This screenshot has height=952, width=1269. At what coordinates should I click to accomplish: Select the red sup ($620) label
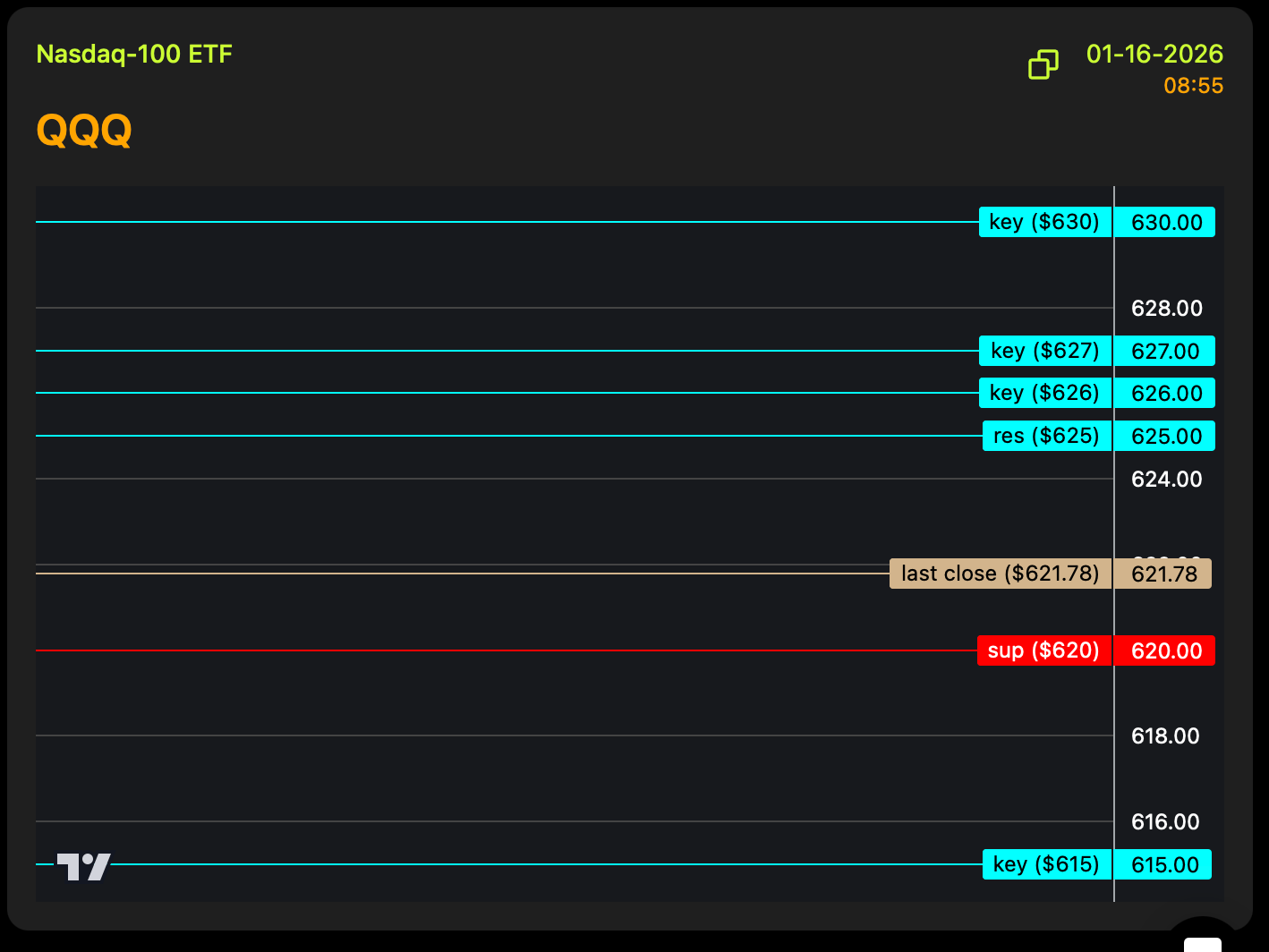tap(1043, 650)
